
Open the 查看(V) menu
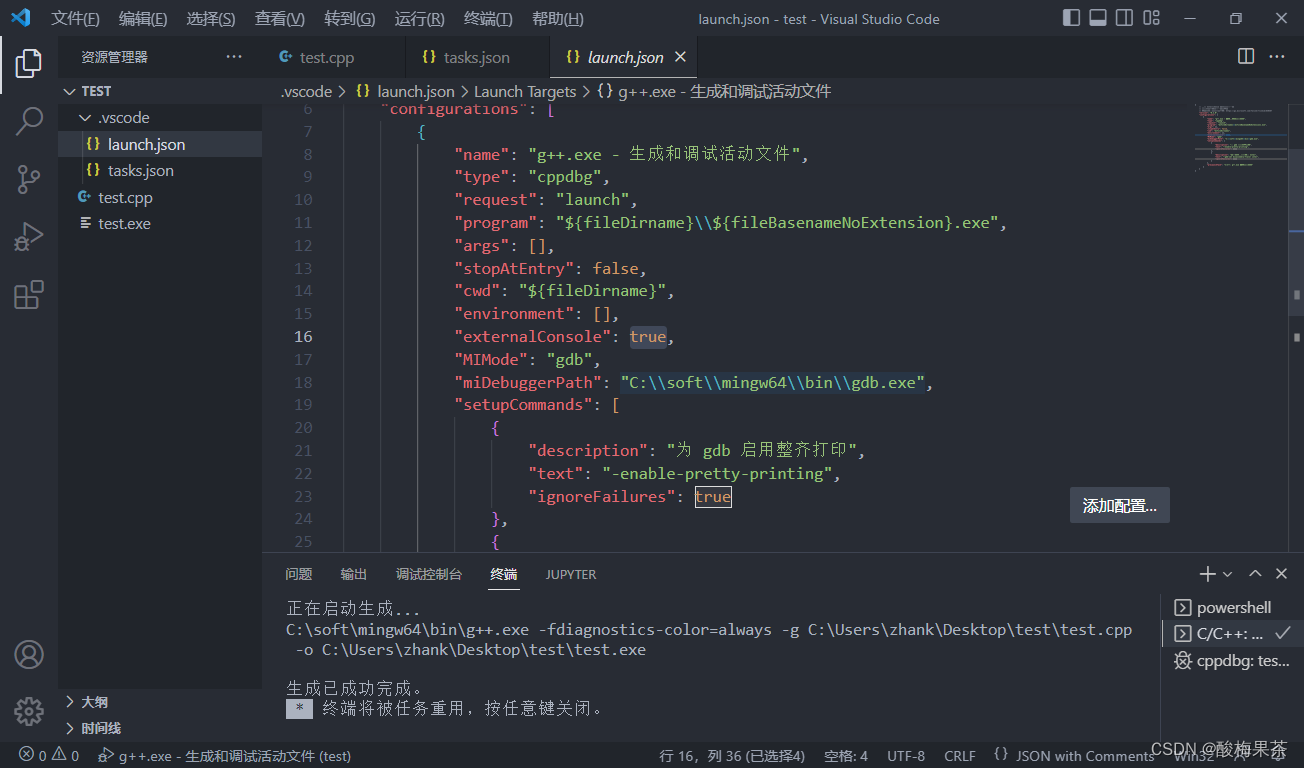click(x=280, y=19)
